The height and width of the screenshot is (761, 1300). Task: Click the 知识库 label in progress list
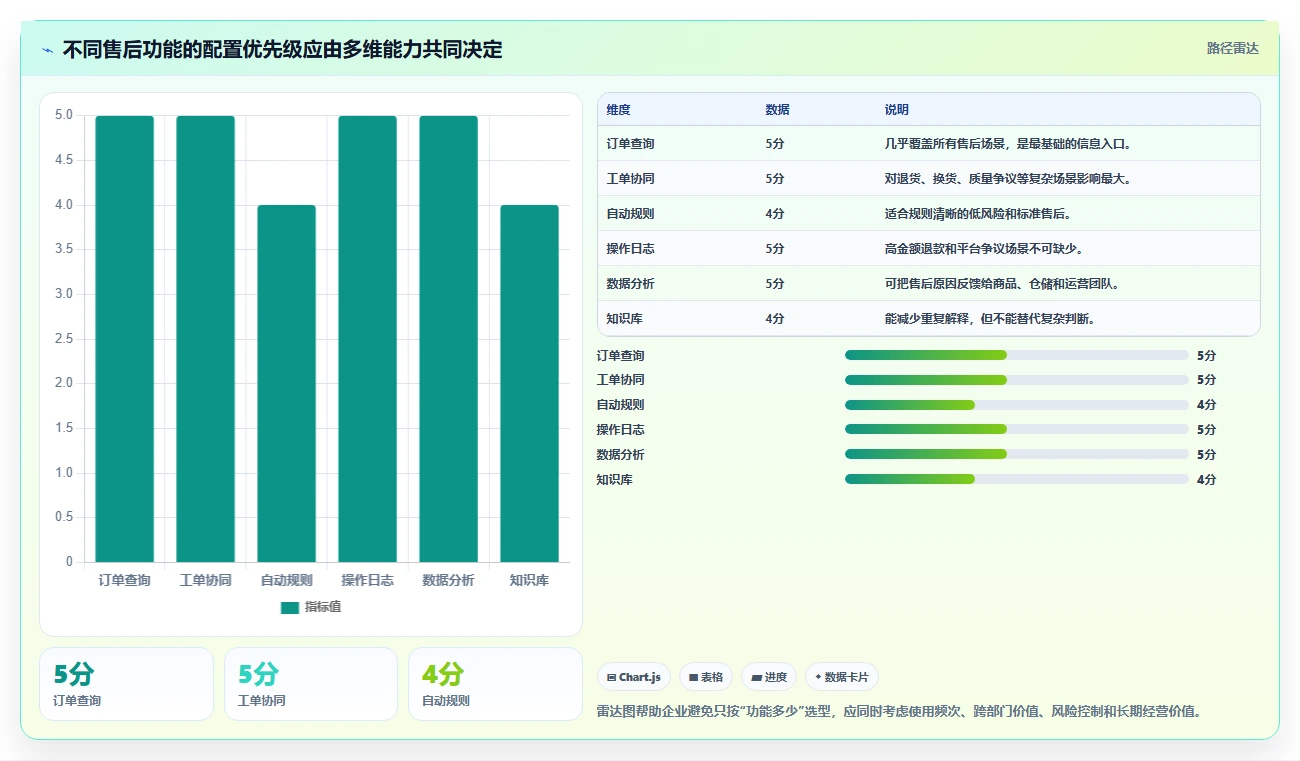coord(615,479)
